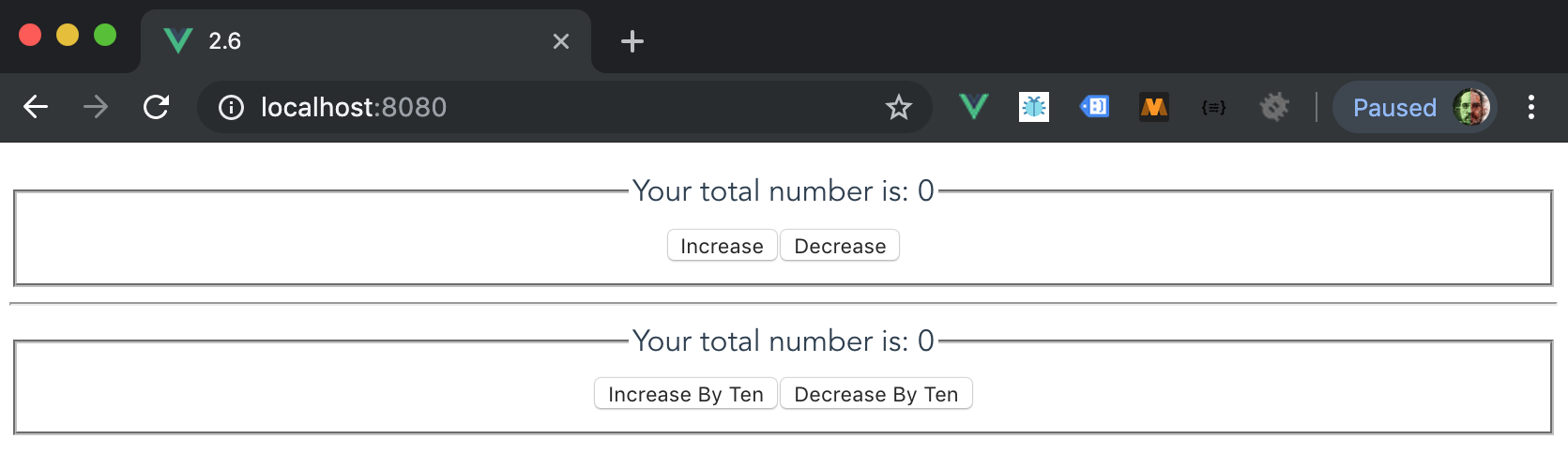This screenshot has height=454, width=1568.
Task: Close the 2.6 tab
Action: click(x=561, y=41)
